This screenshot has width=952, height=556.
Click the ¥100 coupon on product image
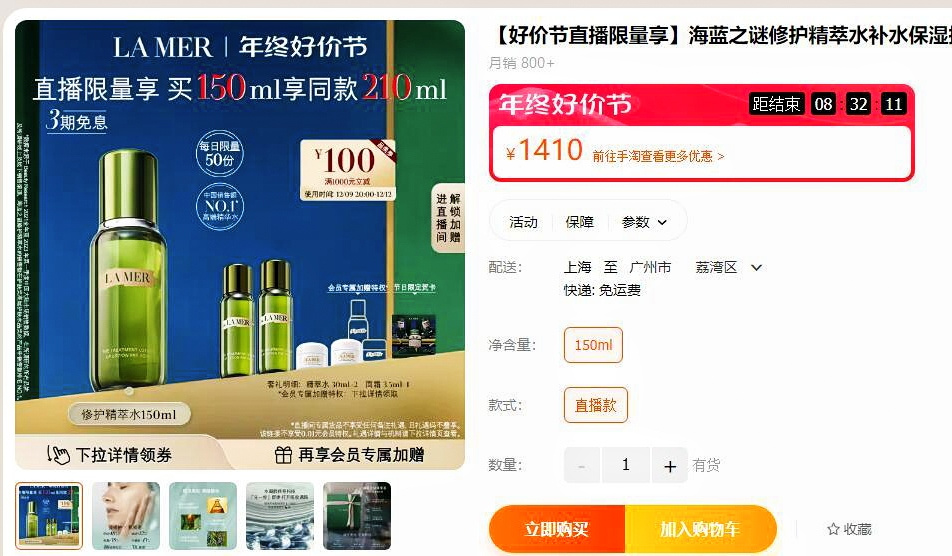[x=348, y=171]
